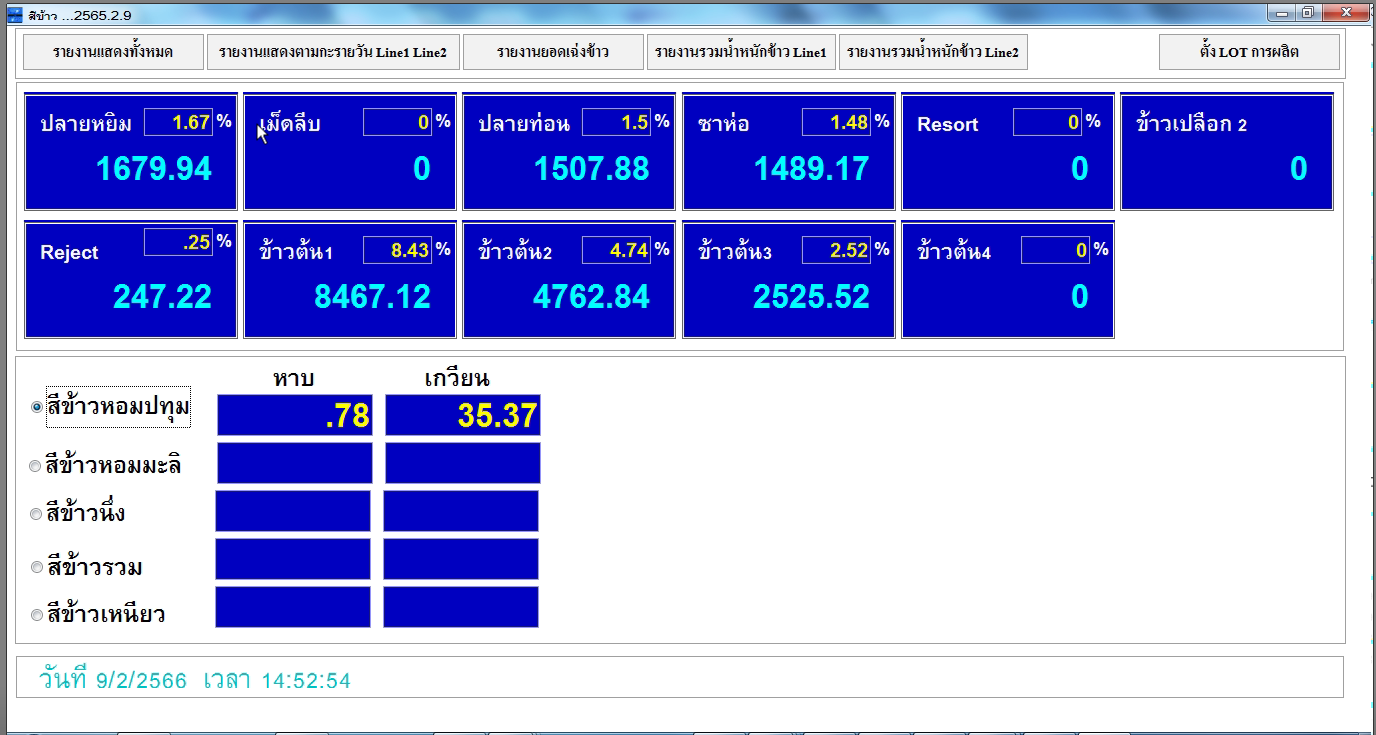Pick the สีข้าวเหนียว radio button

(37, 615)
